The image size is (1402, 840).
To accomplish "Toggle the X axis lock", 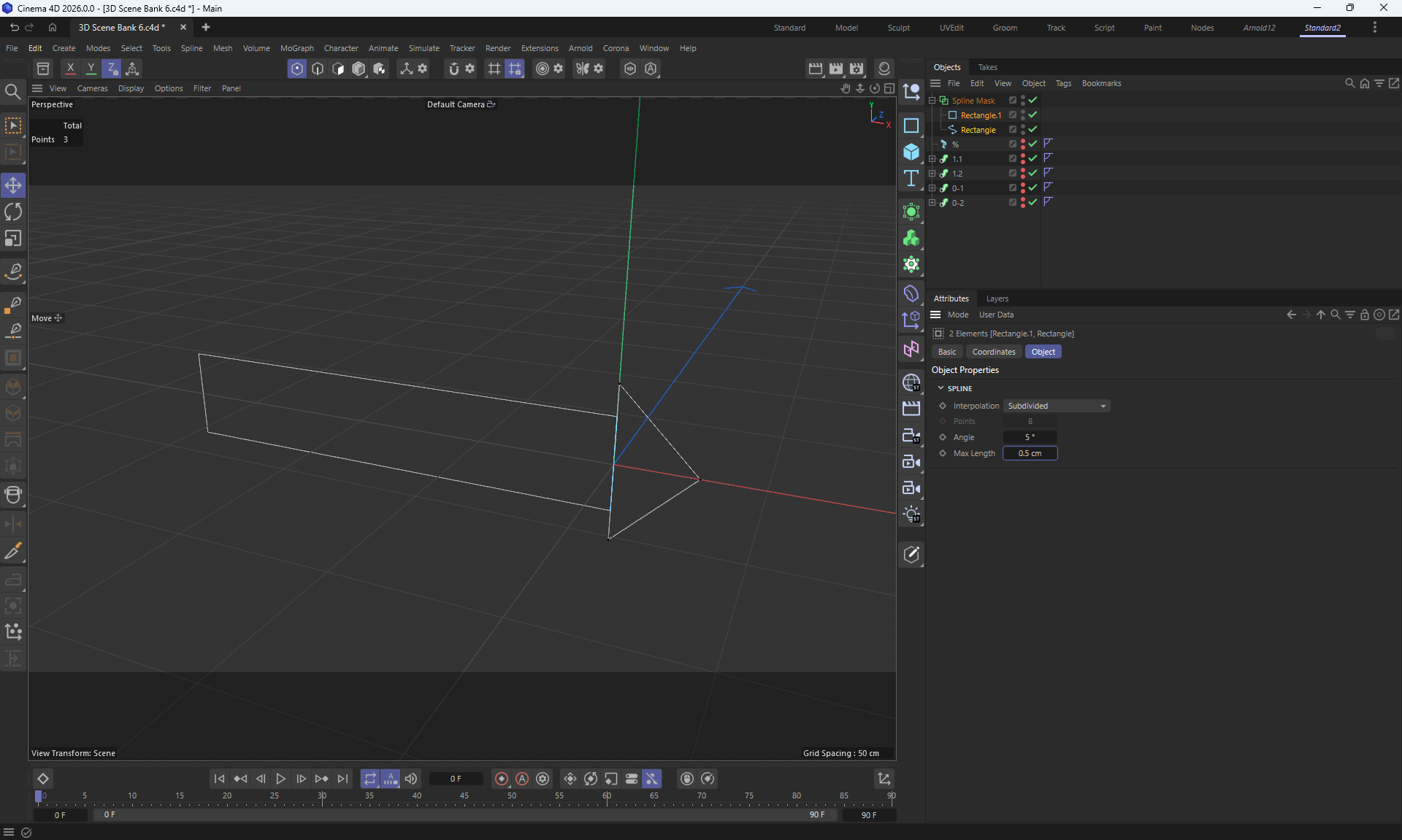I will click(70, 69).
